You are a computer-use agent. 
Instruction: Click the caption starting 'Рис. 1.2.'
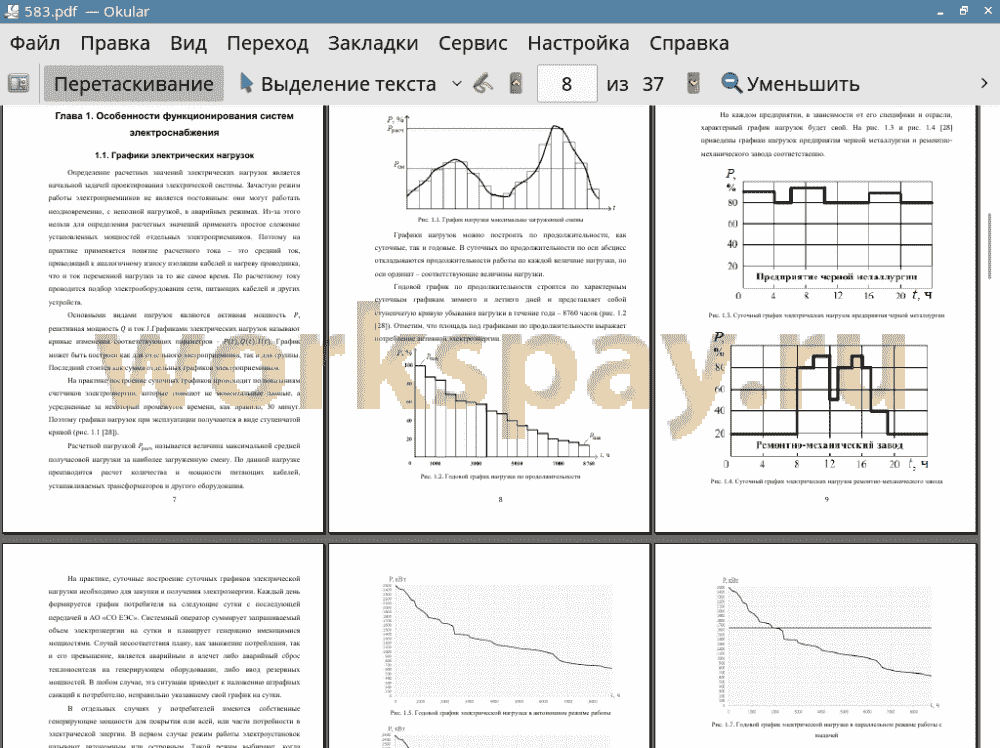(x=500, y=476)
